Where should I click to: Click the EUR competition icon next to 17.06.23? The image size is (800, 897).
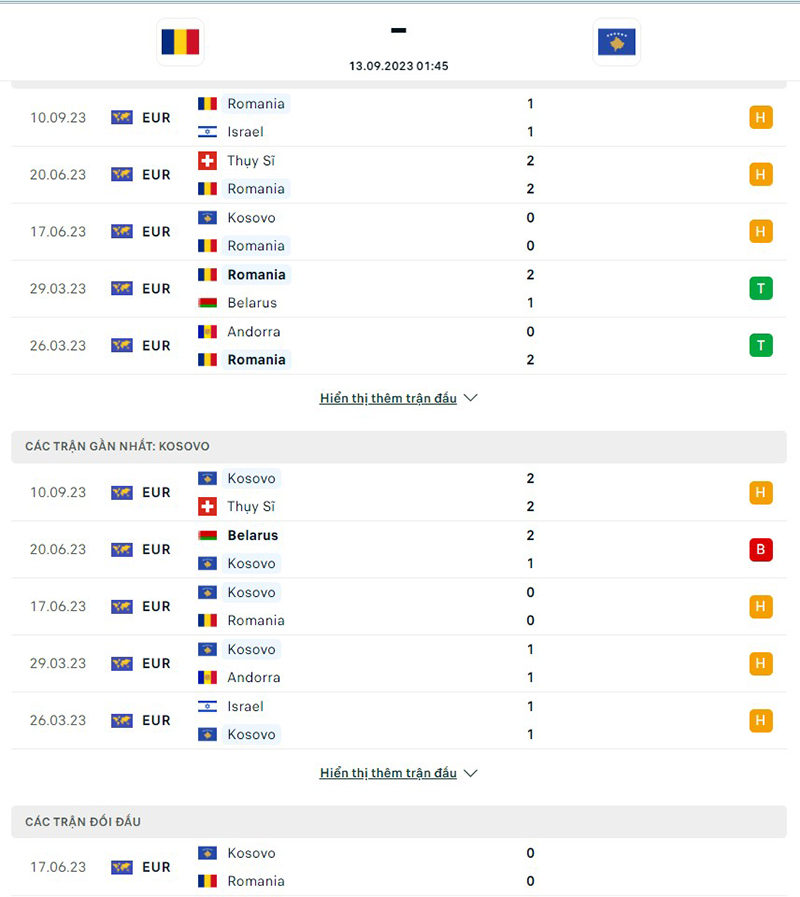pyautogui.click(x=122, y=231)
